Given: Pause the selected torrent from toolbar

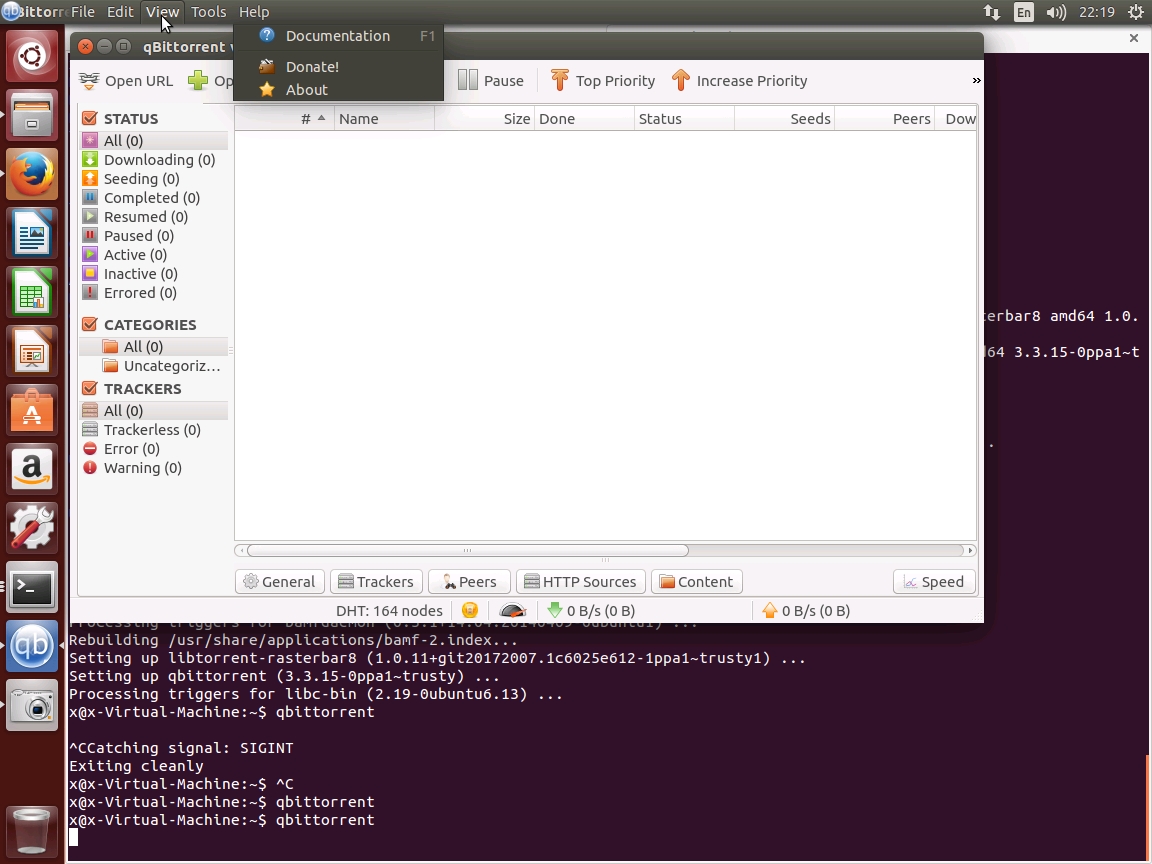Looking at the screenshot, I should [491, 81].
